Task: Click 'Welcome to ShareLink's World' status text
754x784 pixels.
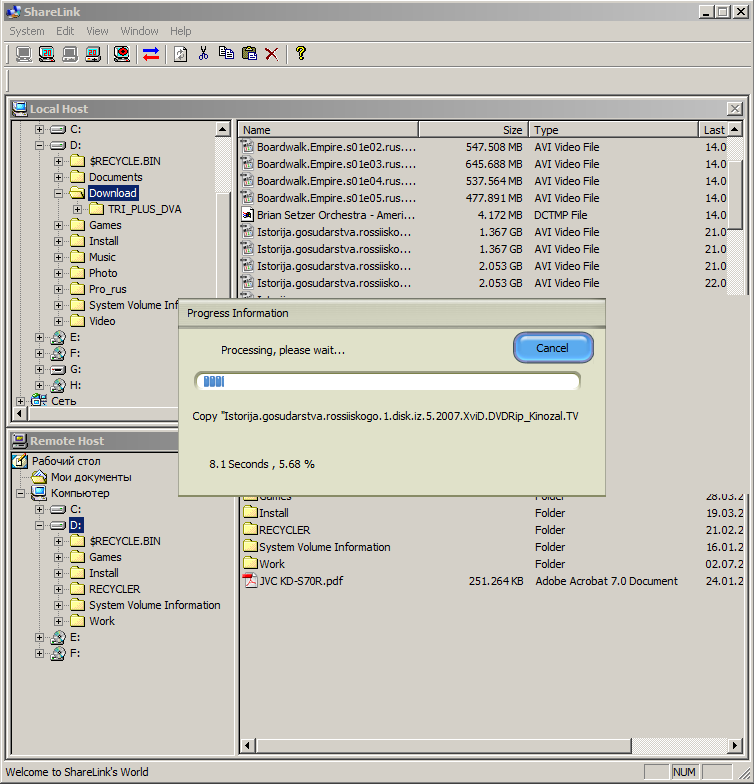Action: coord(77,772)
